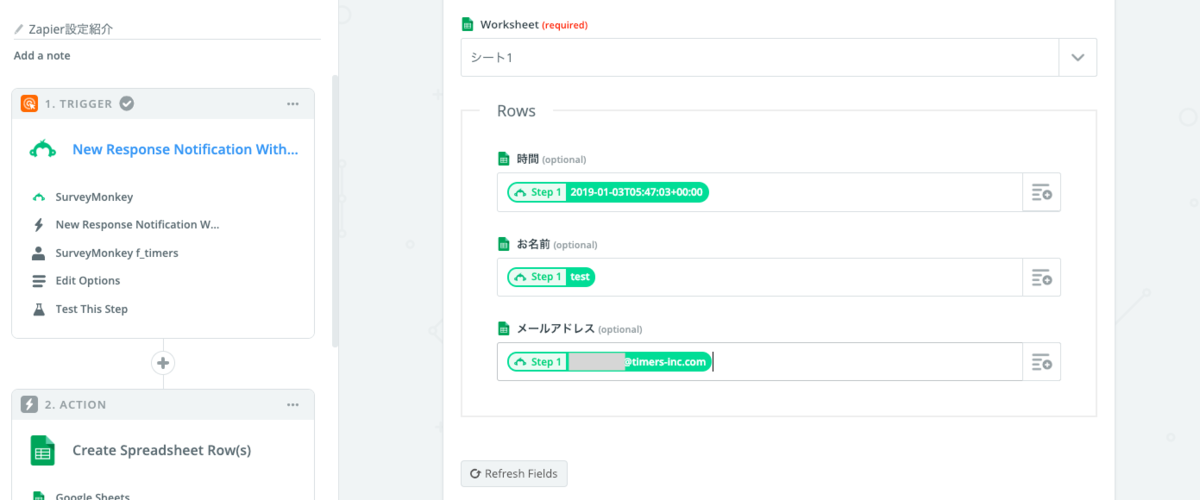
Task: Click the Refresh Fields button
Action: click(515, 473)
